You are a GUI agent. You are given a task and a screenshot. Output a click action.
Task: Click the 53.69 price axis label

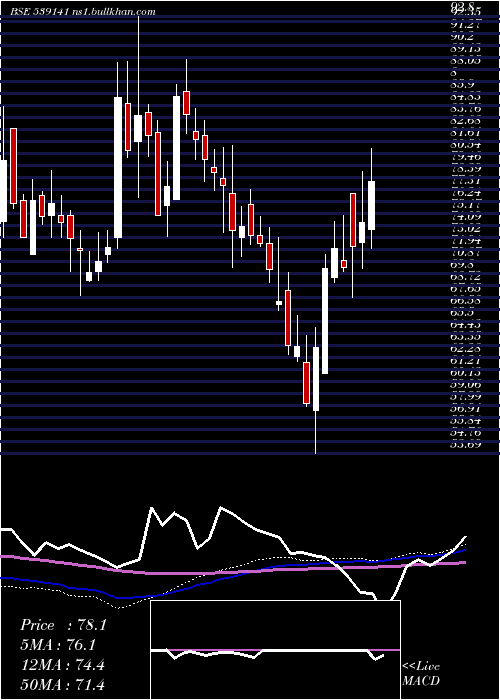click(x=465, y=445)
